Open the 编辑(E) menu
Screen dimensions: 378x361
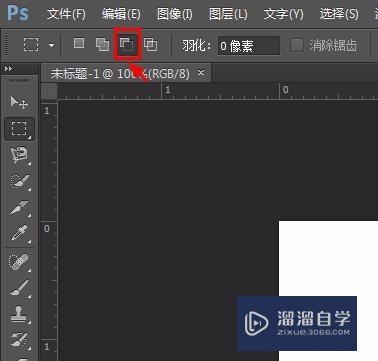(121, 14)
